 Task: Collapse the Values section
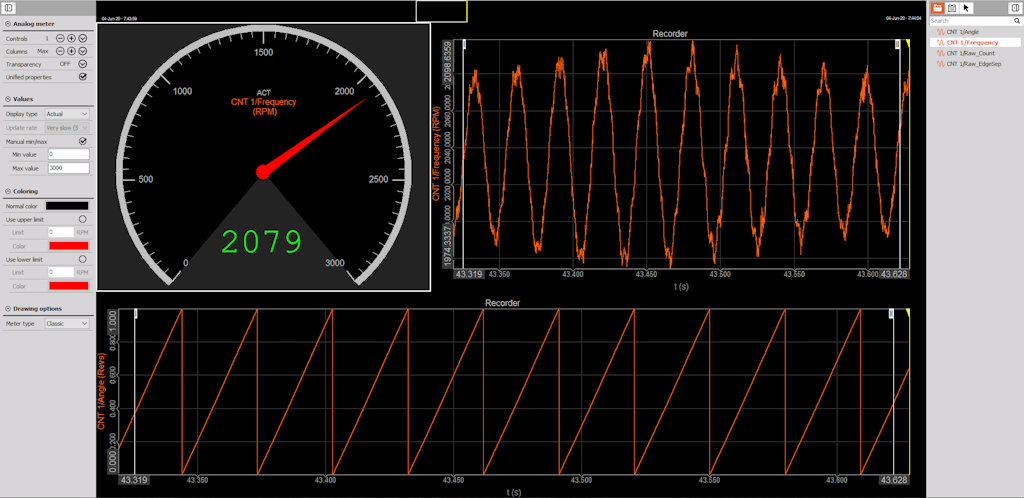[x=7, y=99]
